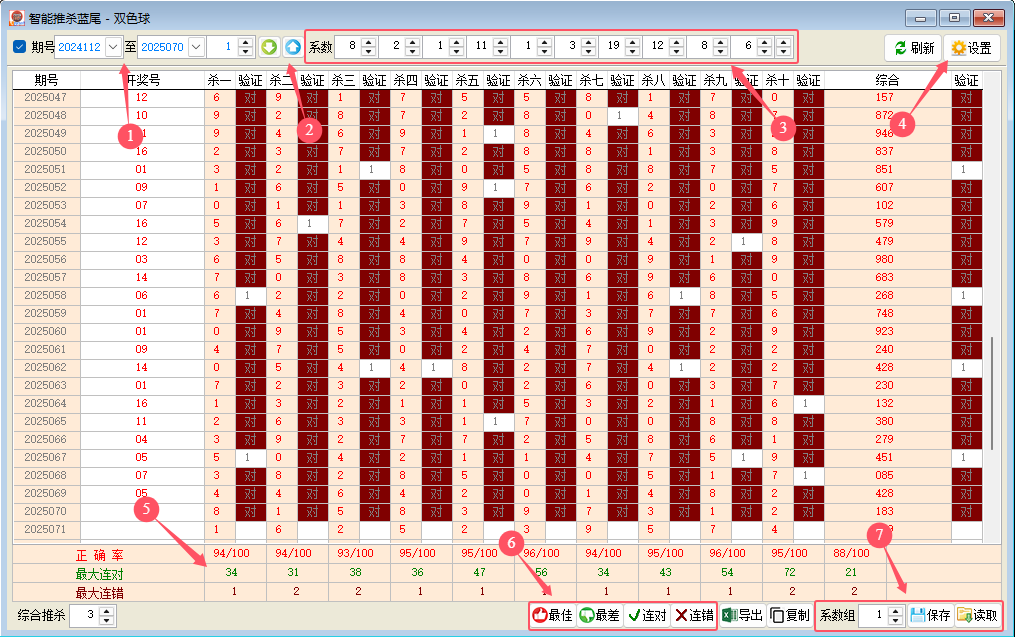Click the 杀一 column header
Image resolution: width=1015 pixels, height=637 pixels.
point(220,80)
